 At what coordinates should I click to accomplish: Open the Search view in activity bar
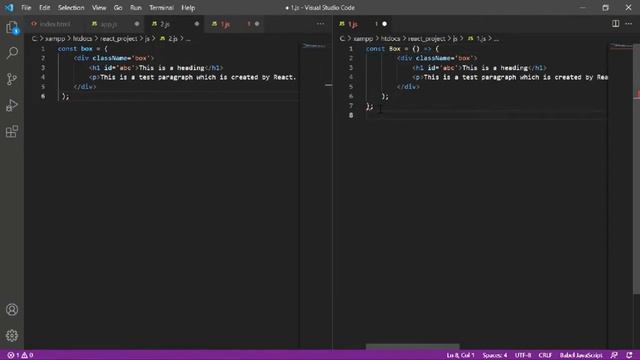tap(12, 53)
